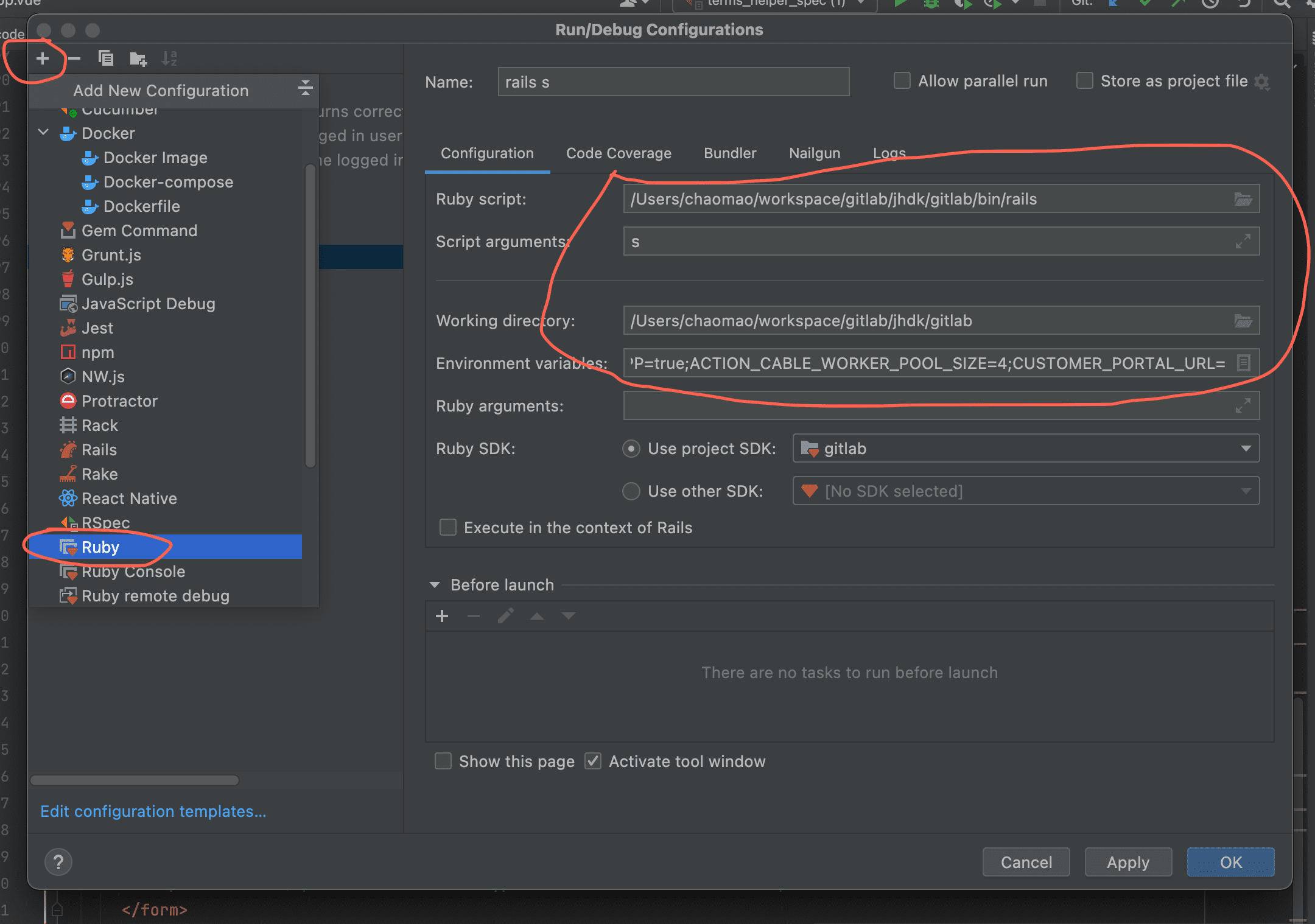Viewport: 1315px width, 924px height.
Task: Disable Activate tool window
Action: coord(592,761)
